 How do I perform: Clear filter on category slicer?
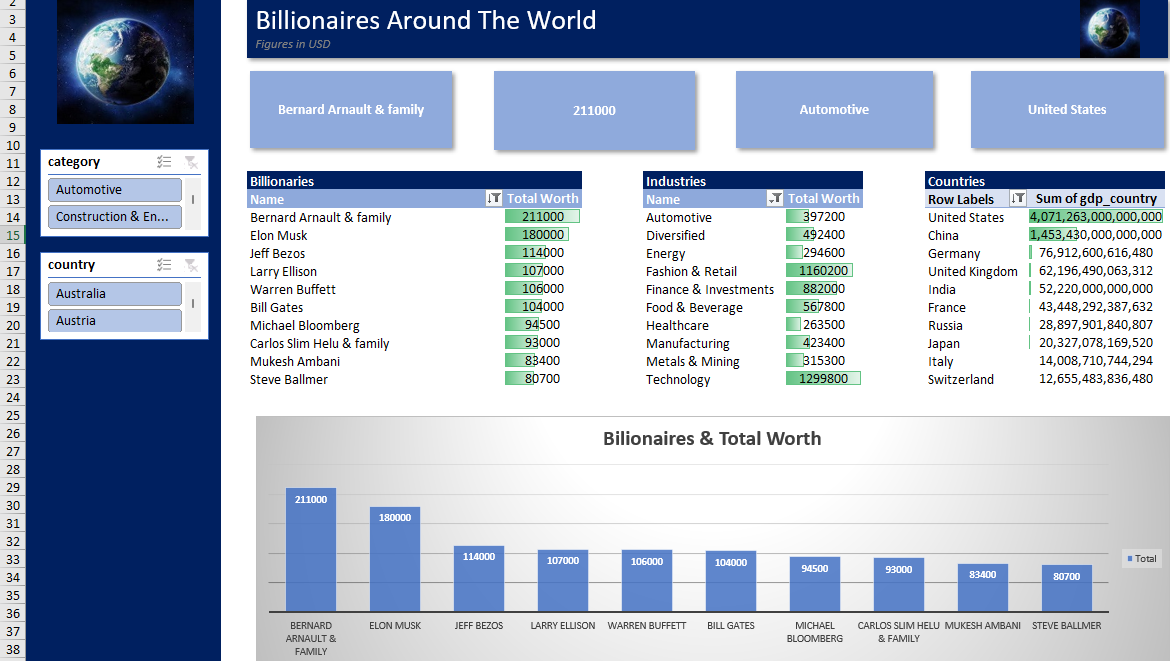click(191, 162)
